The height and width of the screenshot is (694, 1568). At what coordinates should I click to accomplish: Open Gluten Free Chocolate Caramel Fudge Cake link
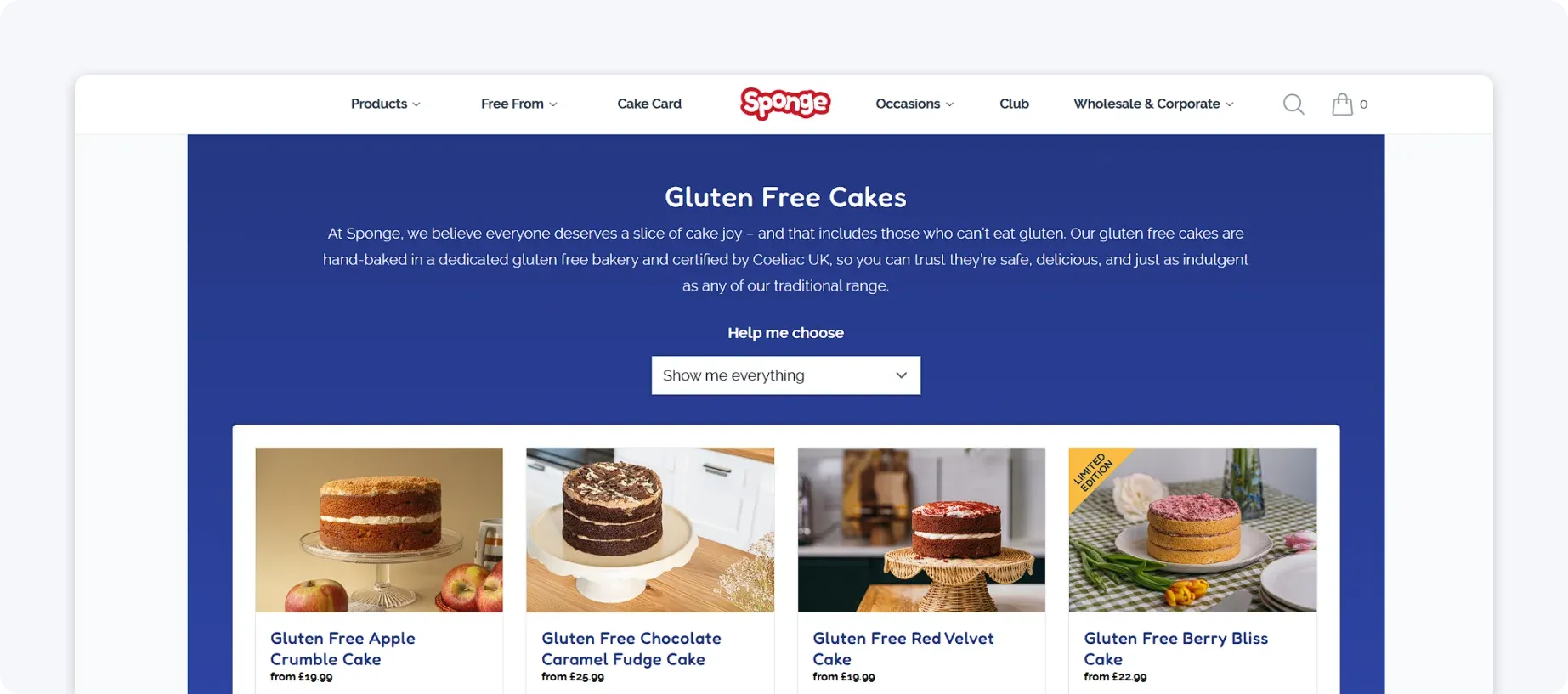pyautogui.click(x=631, y=648)
